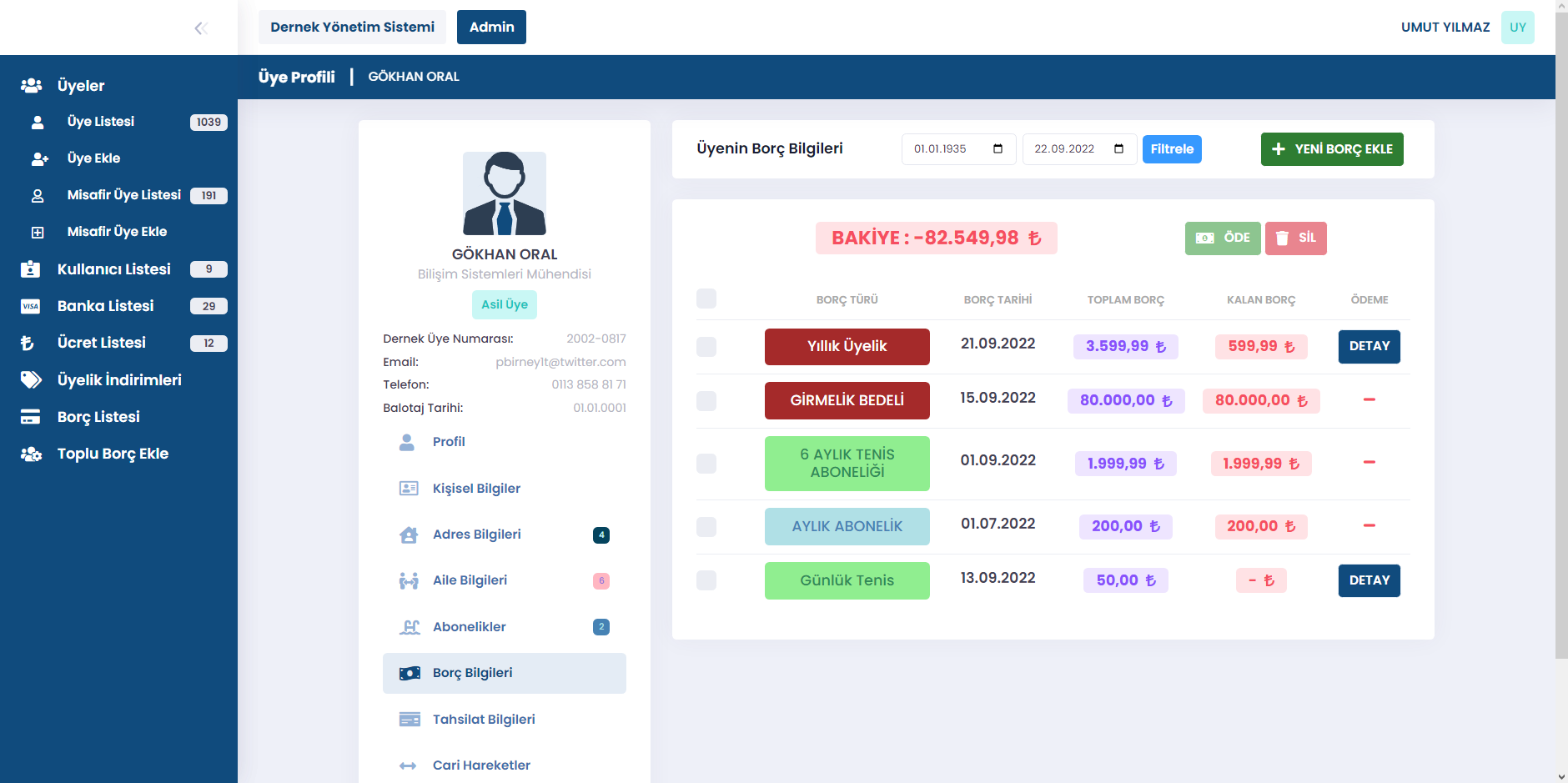
Task: Click the Adres Bilgileri house icon
Action: (409, 535)
